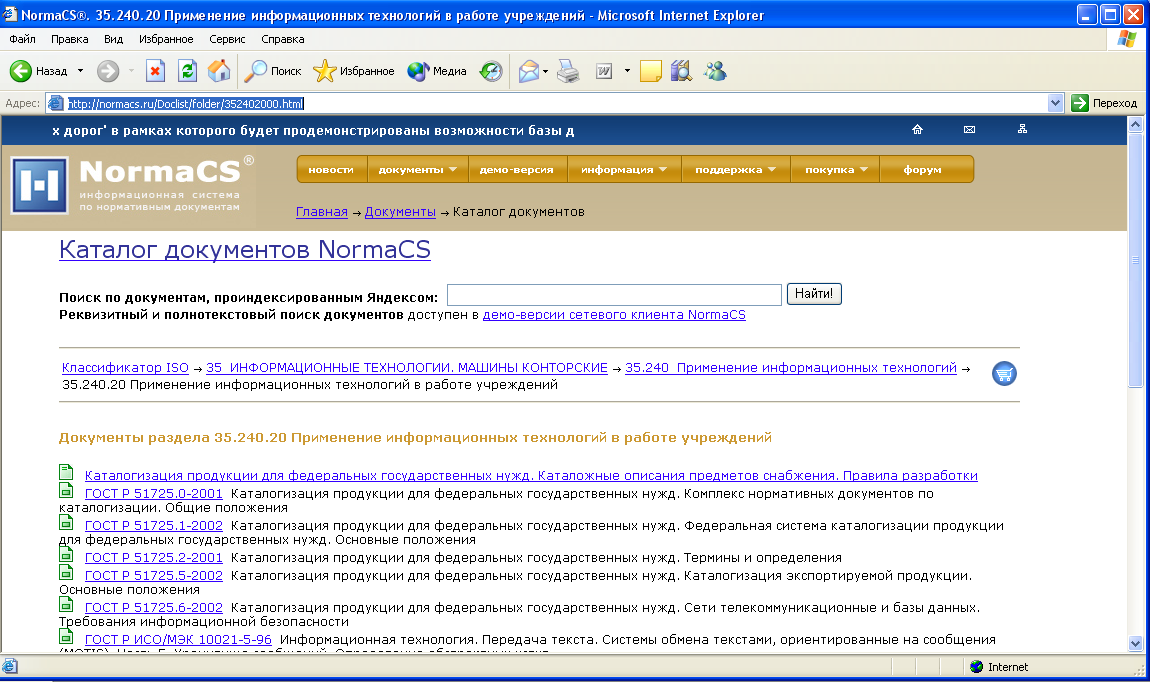Click the vertical scrollbar down arrow

tap(1135, 644)
